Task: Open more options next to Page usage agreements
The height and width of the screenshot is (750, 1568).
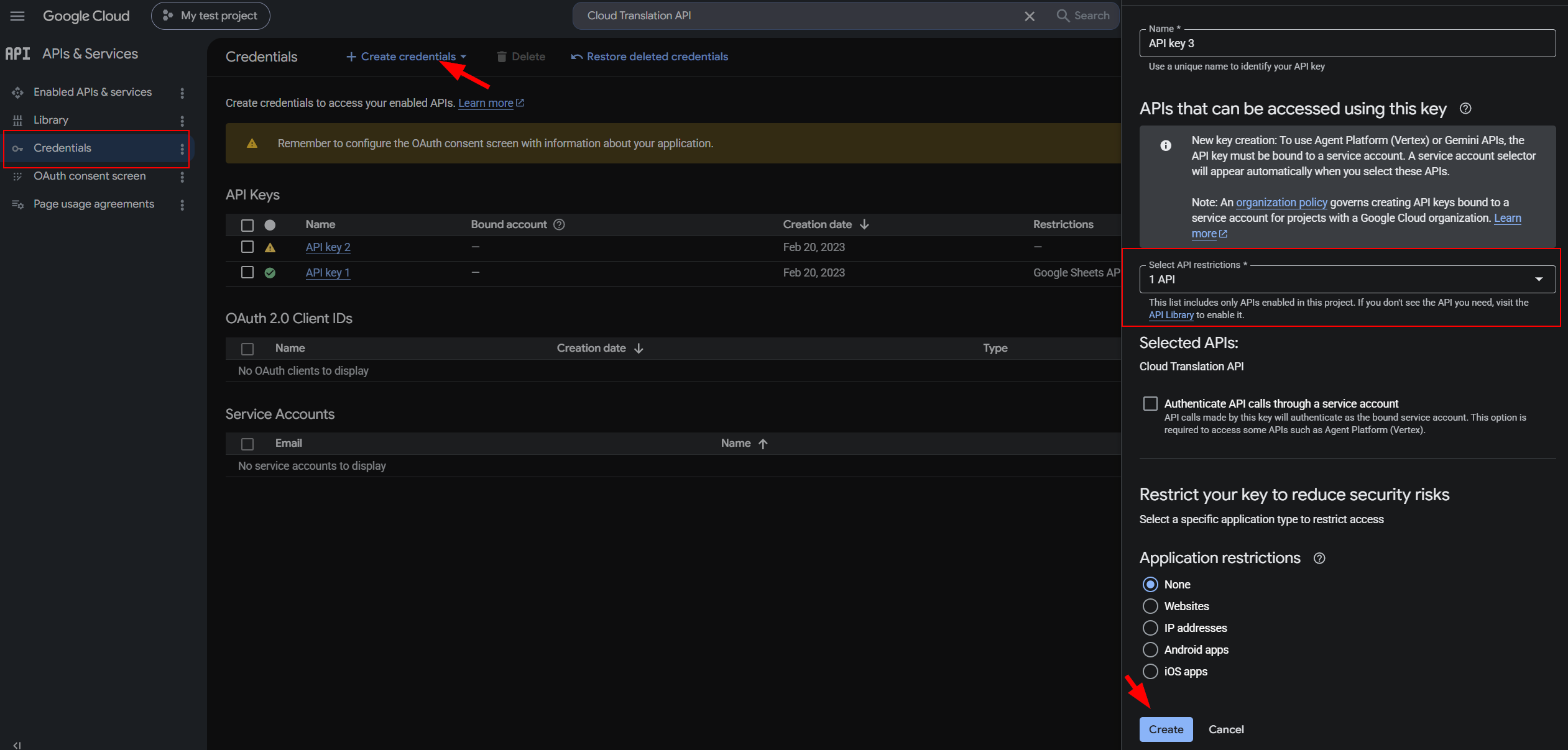Action: [x=182, y=204]
